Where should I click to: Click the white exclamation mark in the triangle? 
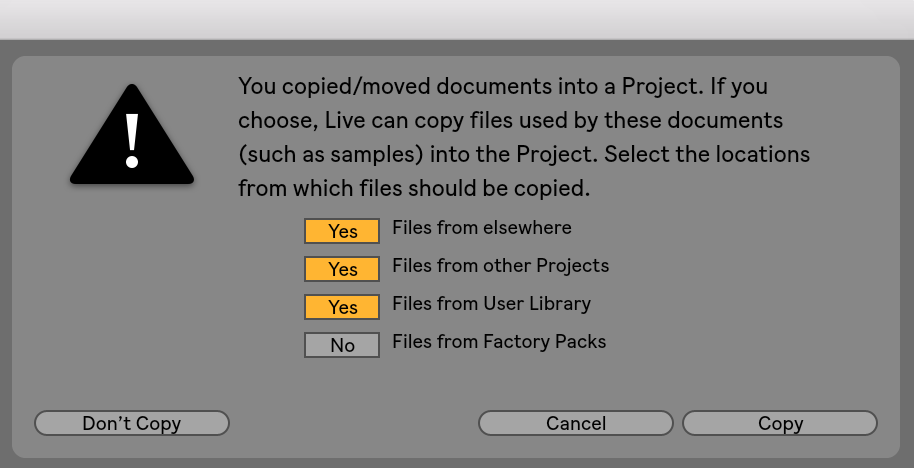132,140
